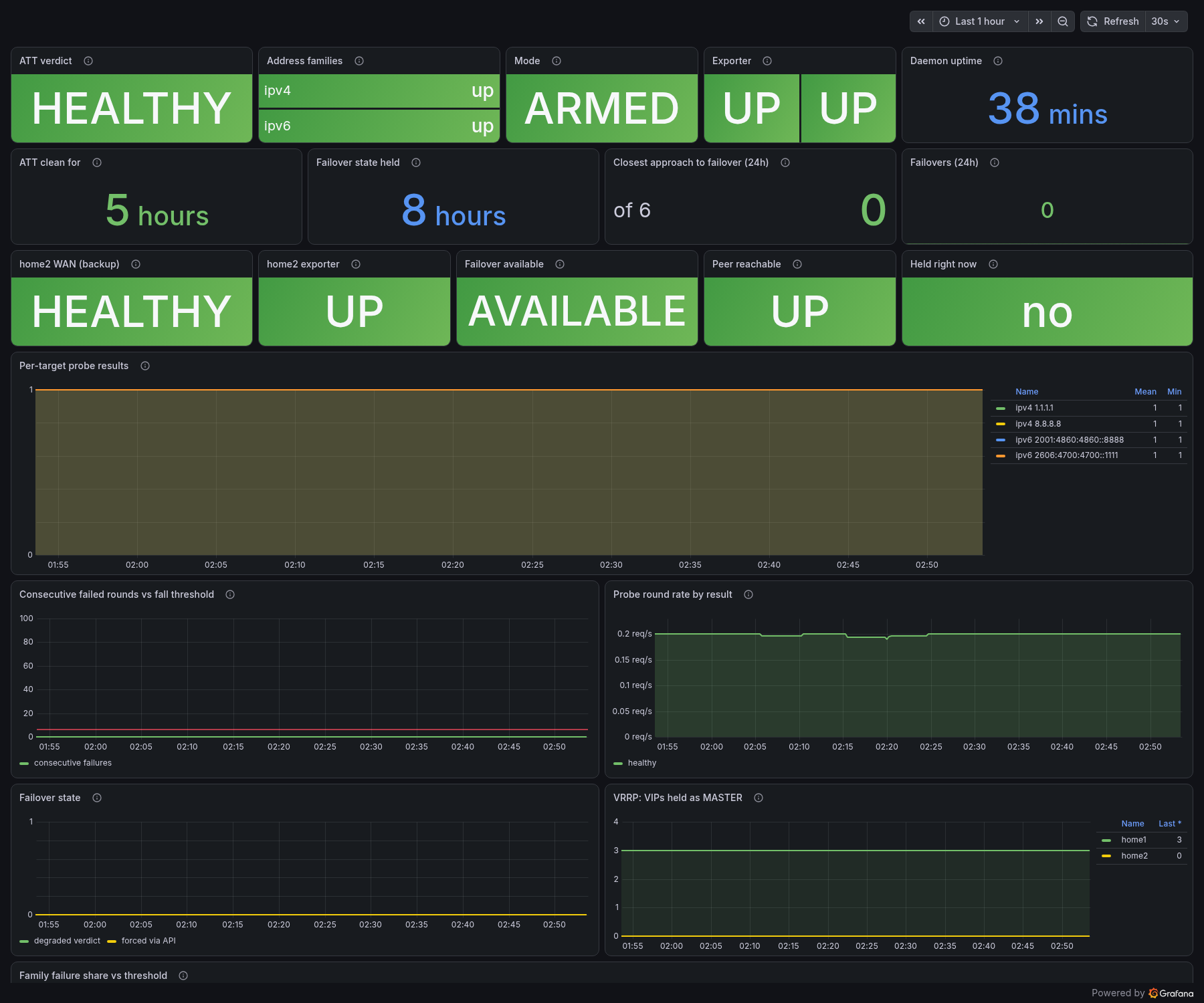
Task: Sort VRRP legend by Name column
Action: point(1132,824)
